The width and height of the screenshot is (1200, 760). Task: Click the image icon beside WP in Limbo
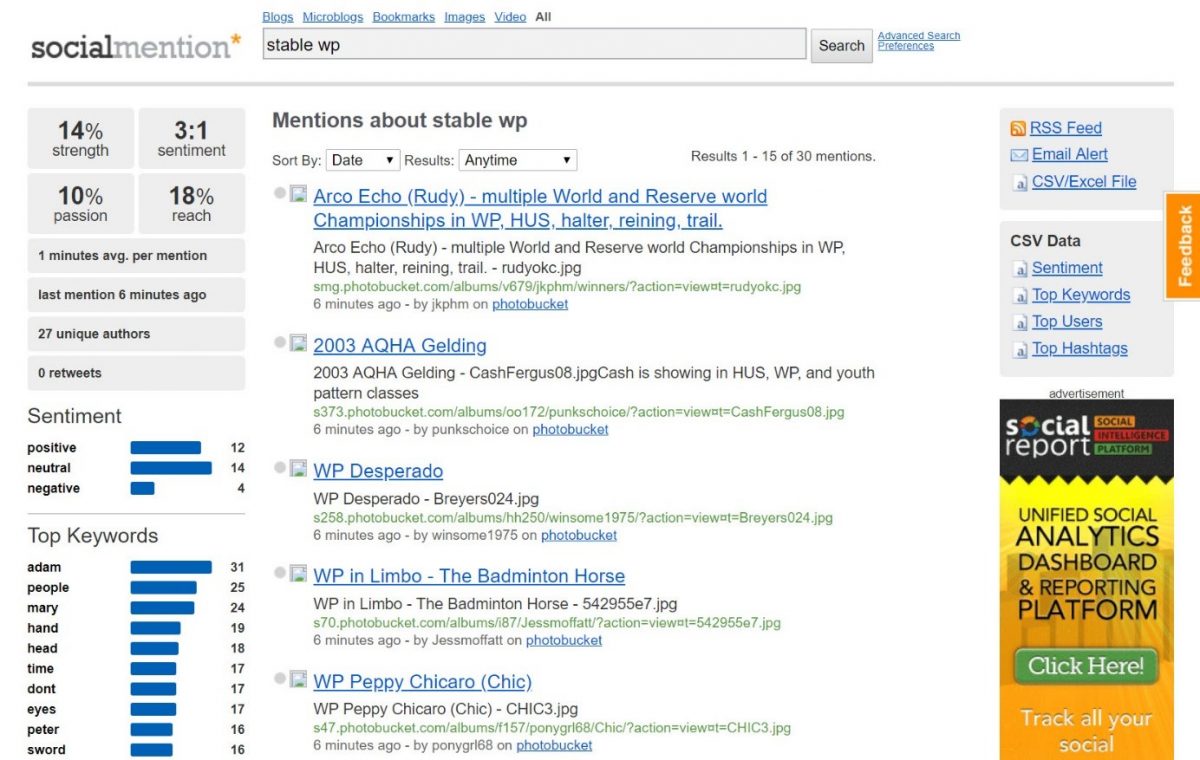pos(298,573)
